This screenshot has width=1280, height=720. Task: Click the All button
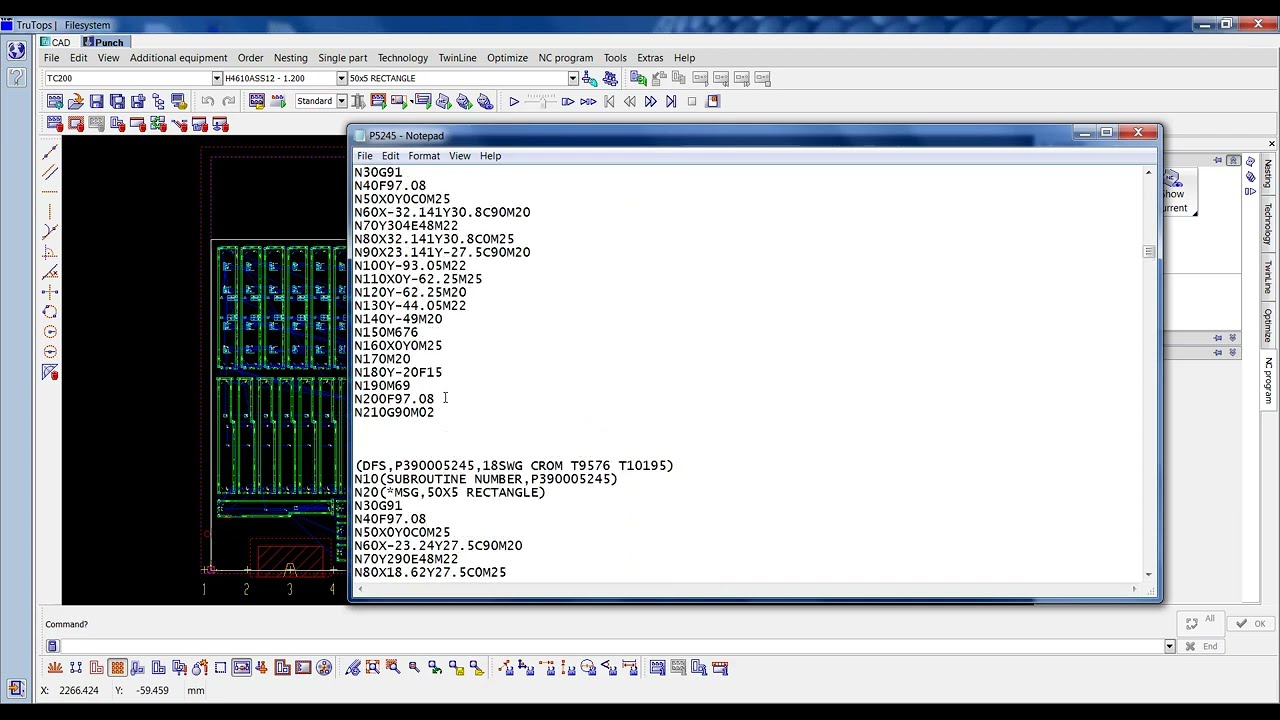pyautogui.click(x=1201, y=622)
